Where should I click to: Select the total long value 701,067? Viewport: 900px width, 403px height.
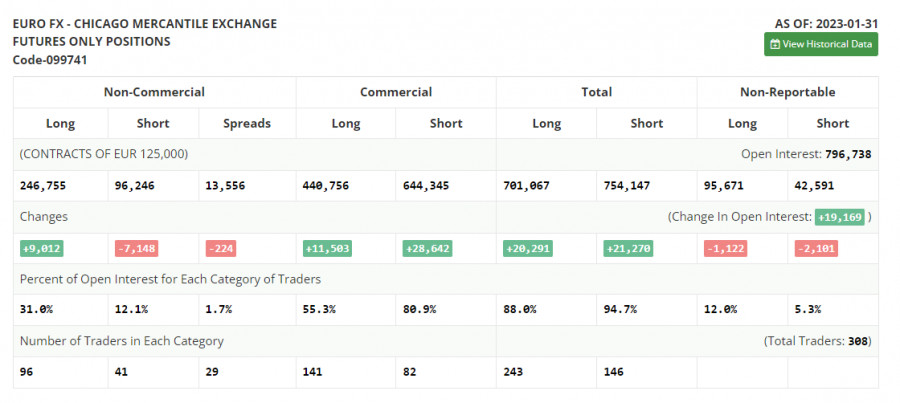click(526, 186)
